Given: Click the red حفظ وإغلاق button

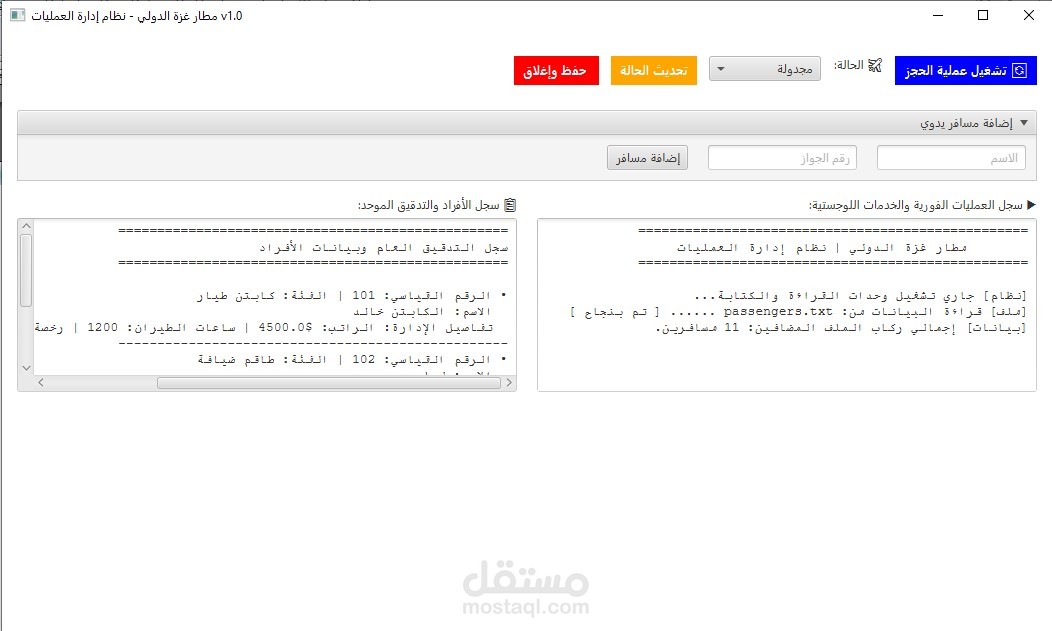Looking at the screenshot, I should coord(556,70).
